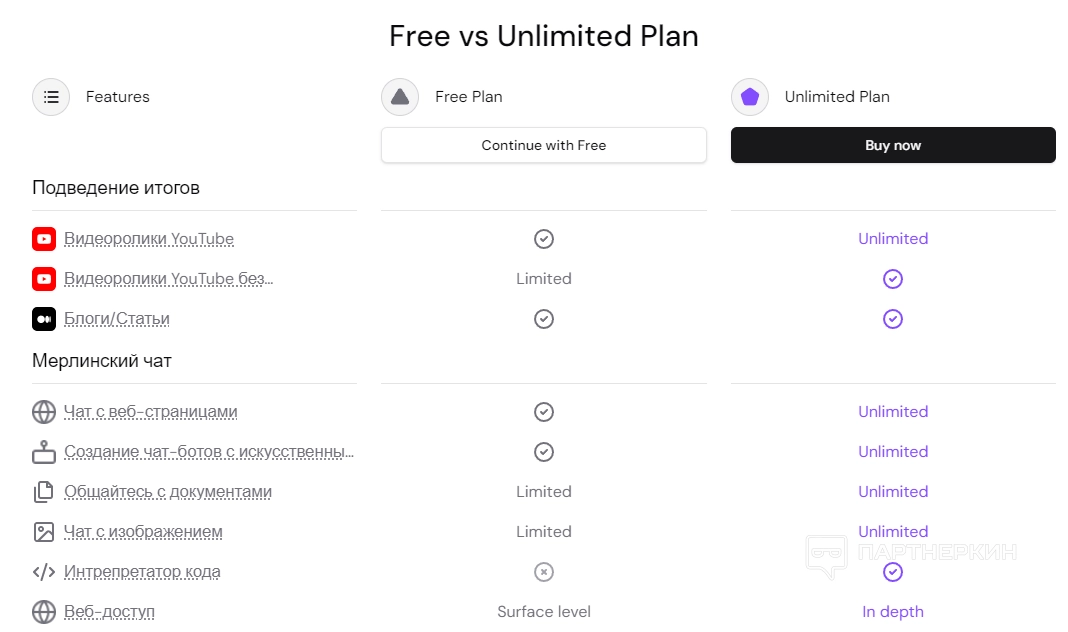Click Unlimited checkmark for Блоги/Статьи row
The height and width of the screenshot is (632, 1068).
tap(893, 319)
